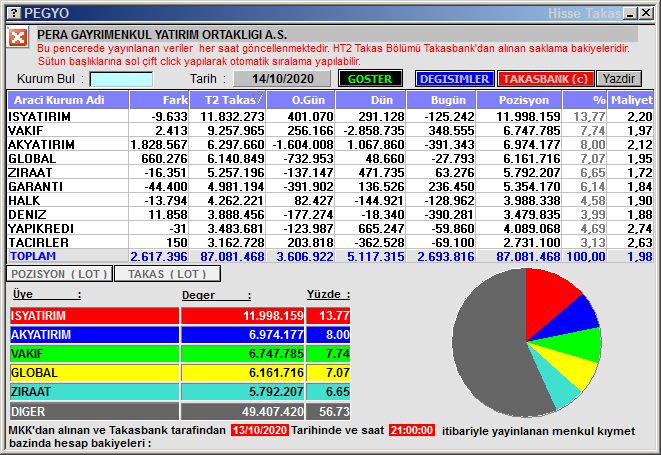Click the green GOSTER button
This screenshot has width=661, height=455.
370,79
